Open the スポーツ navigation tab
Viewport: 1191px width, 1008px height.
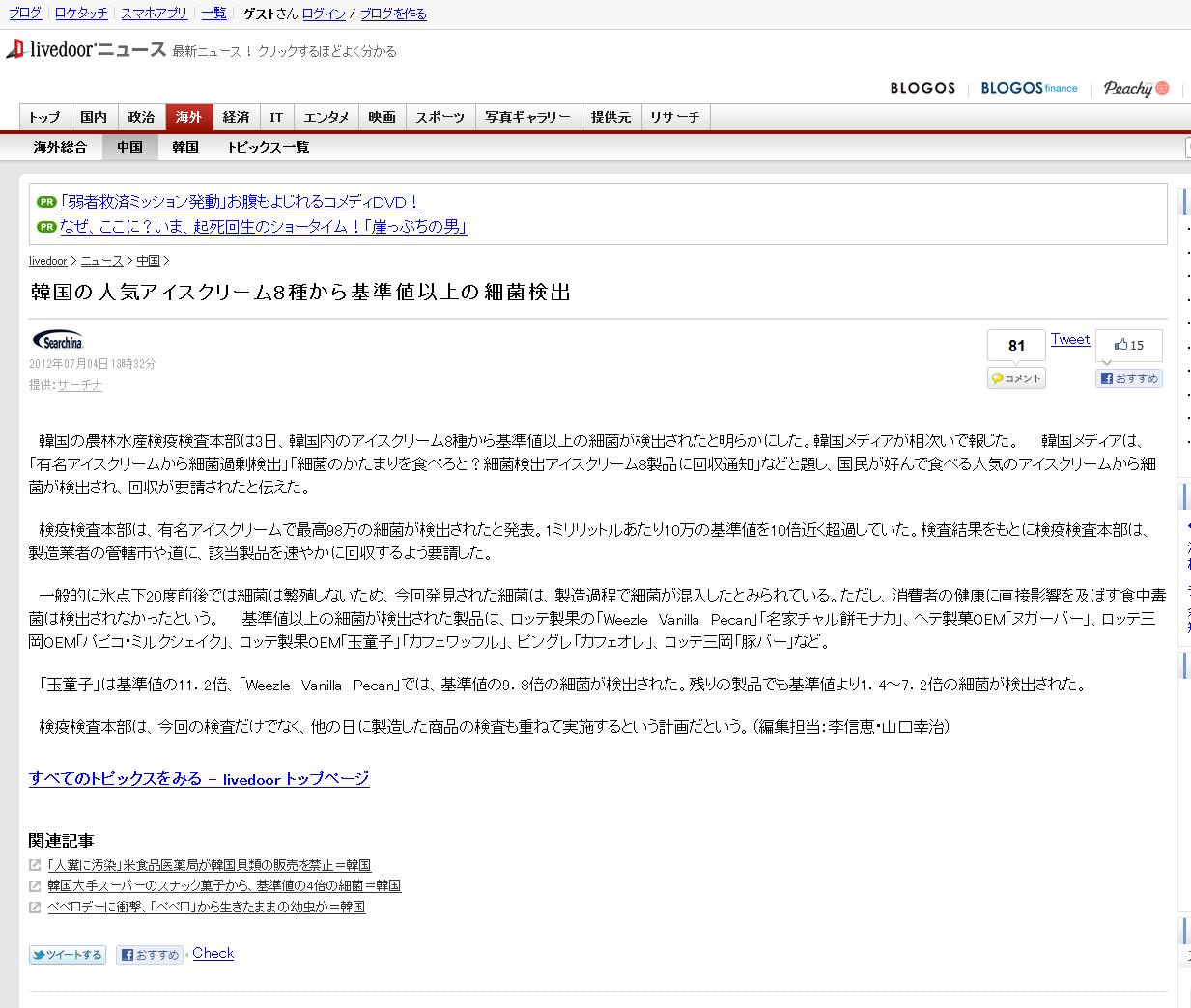point(440,117)
